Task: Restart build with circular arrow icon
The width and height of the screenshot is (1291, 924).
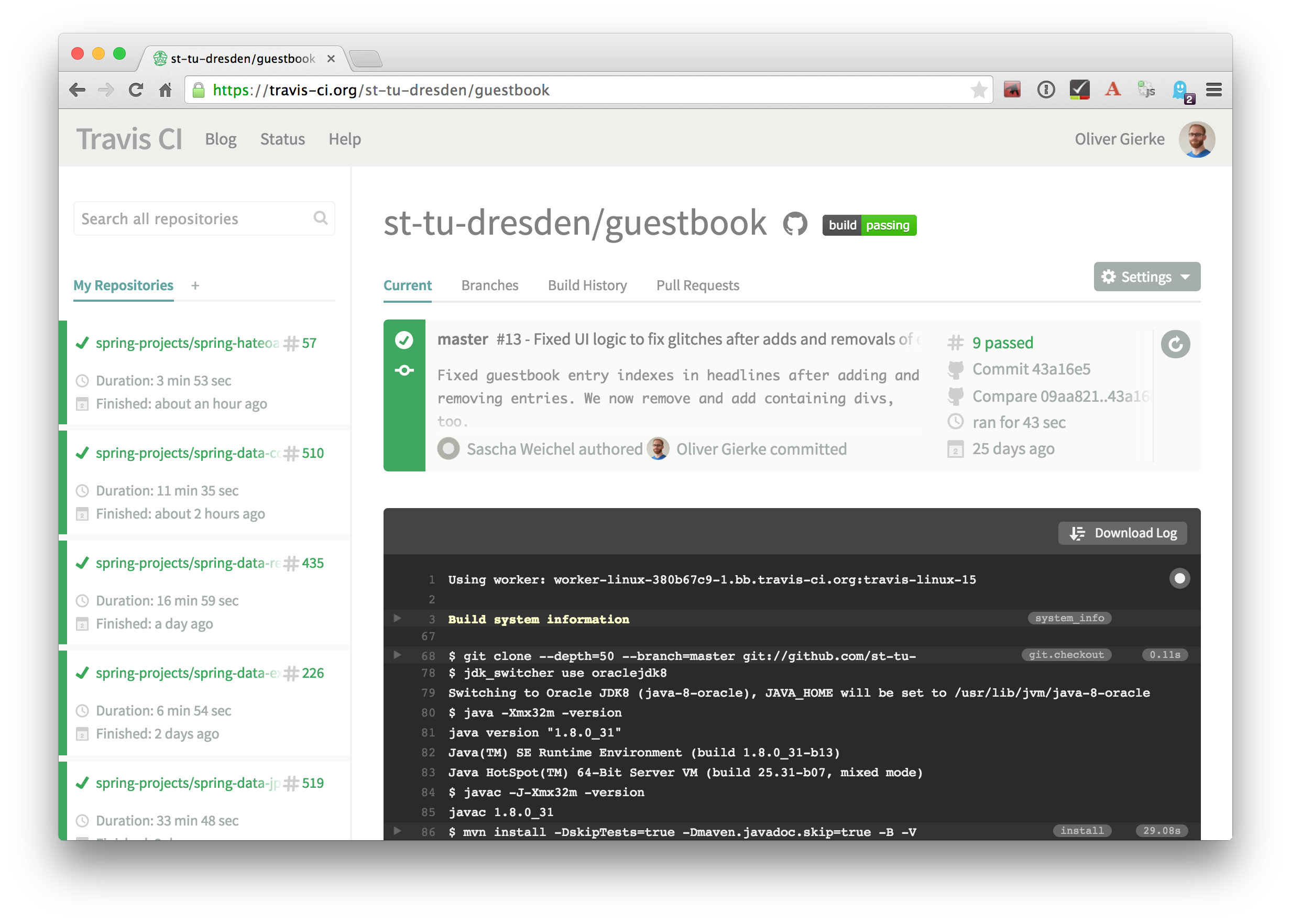Action: click(x=1175, y=344)
